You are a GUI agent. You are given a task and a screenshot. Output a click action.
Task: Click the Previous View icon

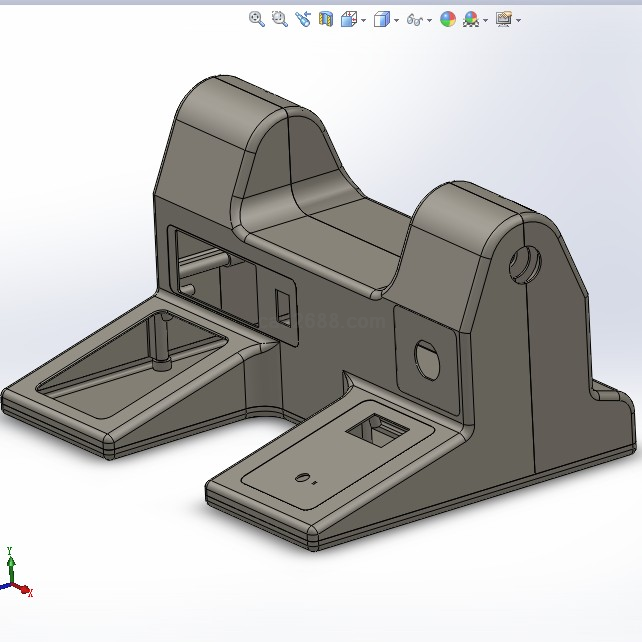tap(303, 19)
